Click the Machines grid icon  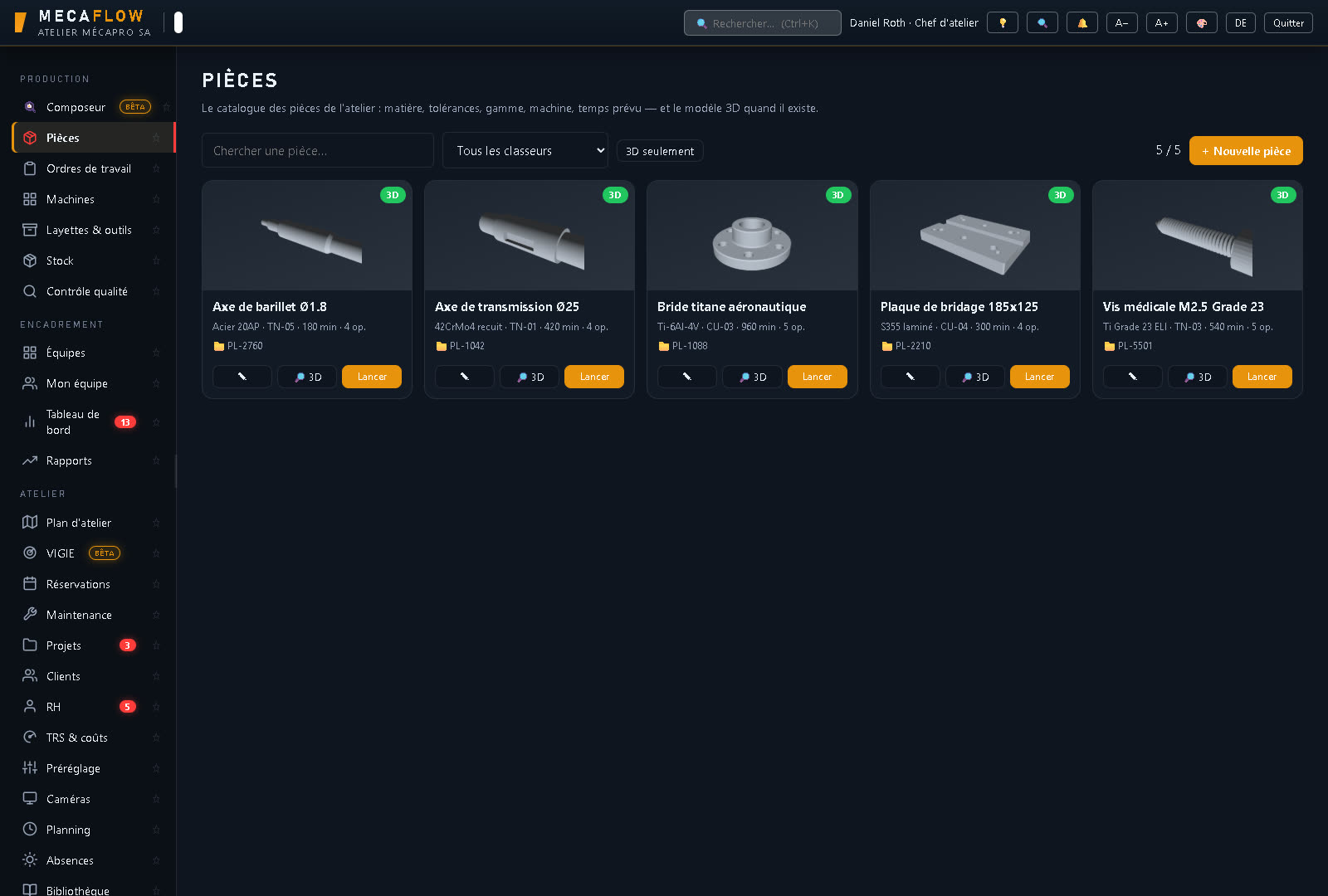pos(30,199)
